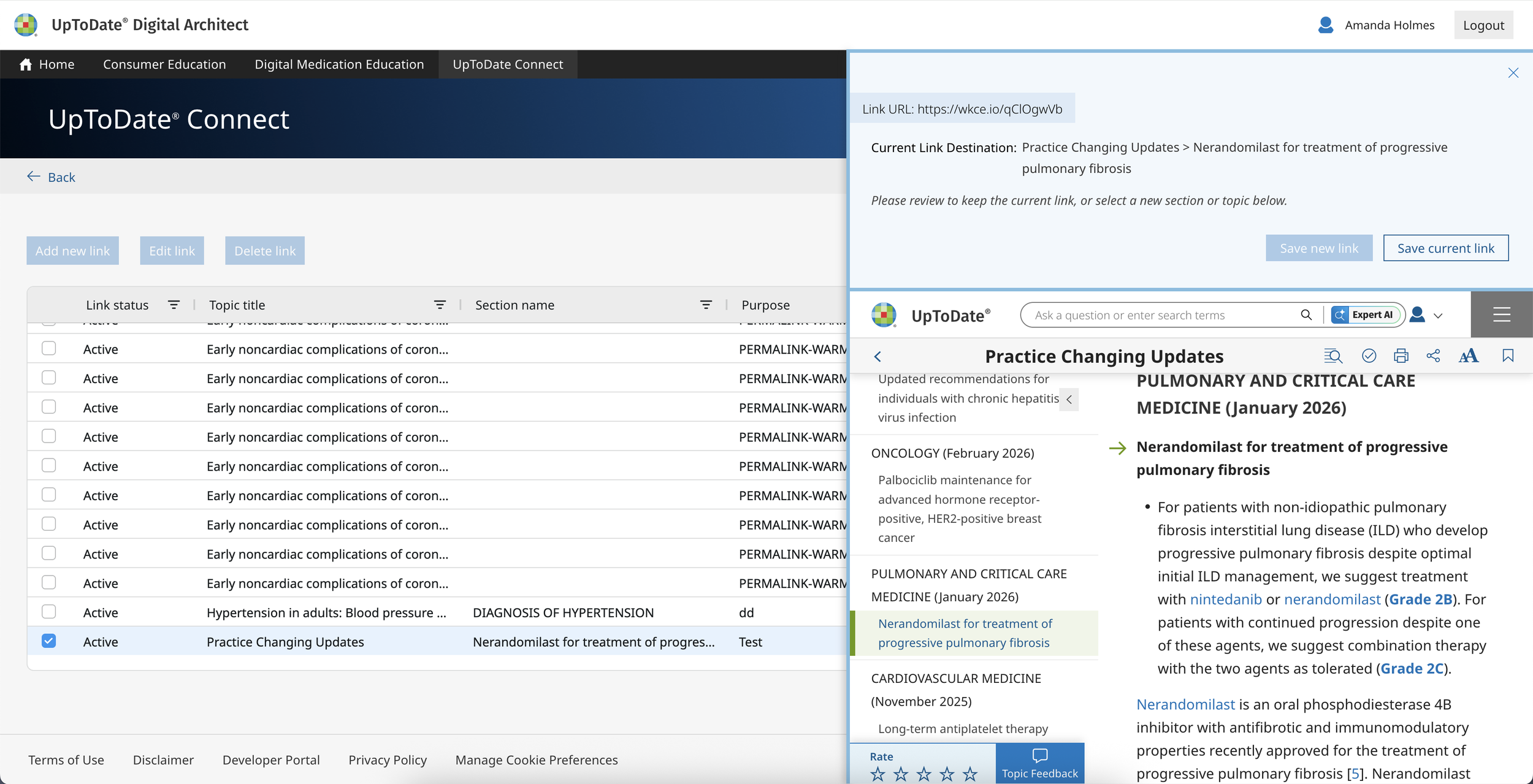Open Topic Feedback
Screen dimensions: 1533x784
(x=1040, y=764)
